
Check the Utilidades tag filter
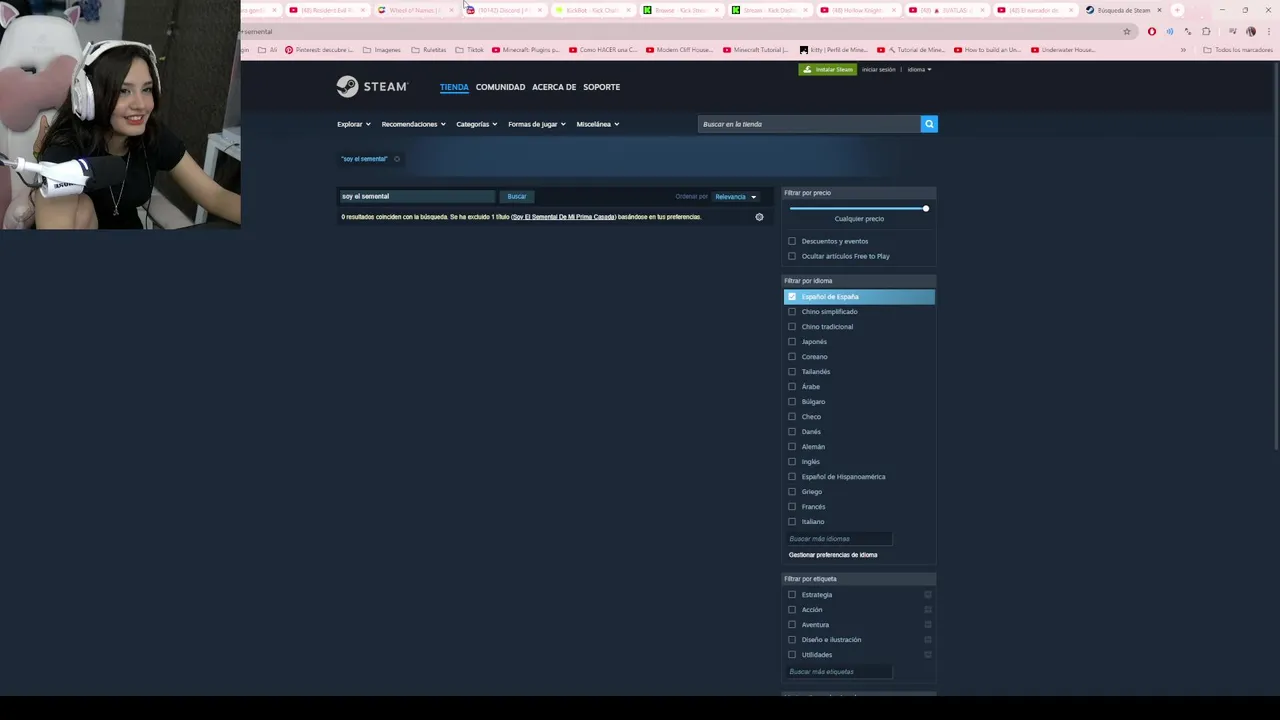tap(792, 655)
